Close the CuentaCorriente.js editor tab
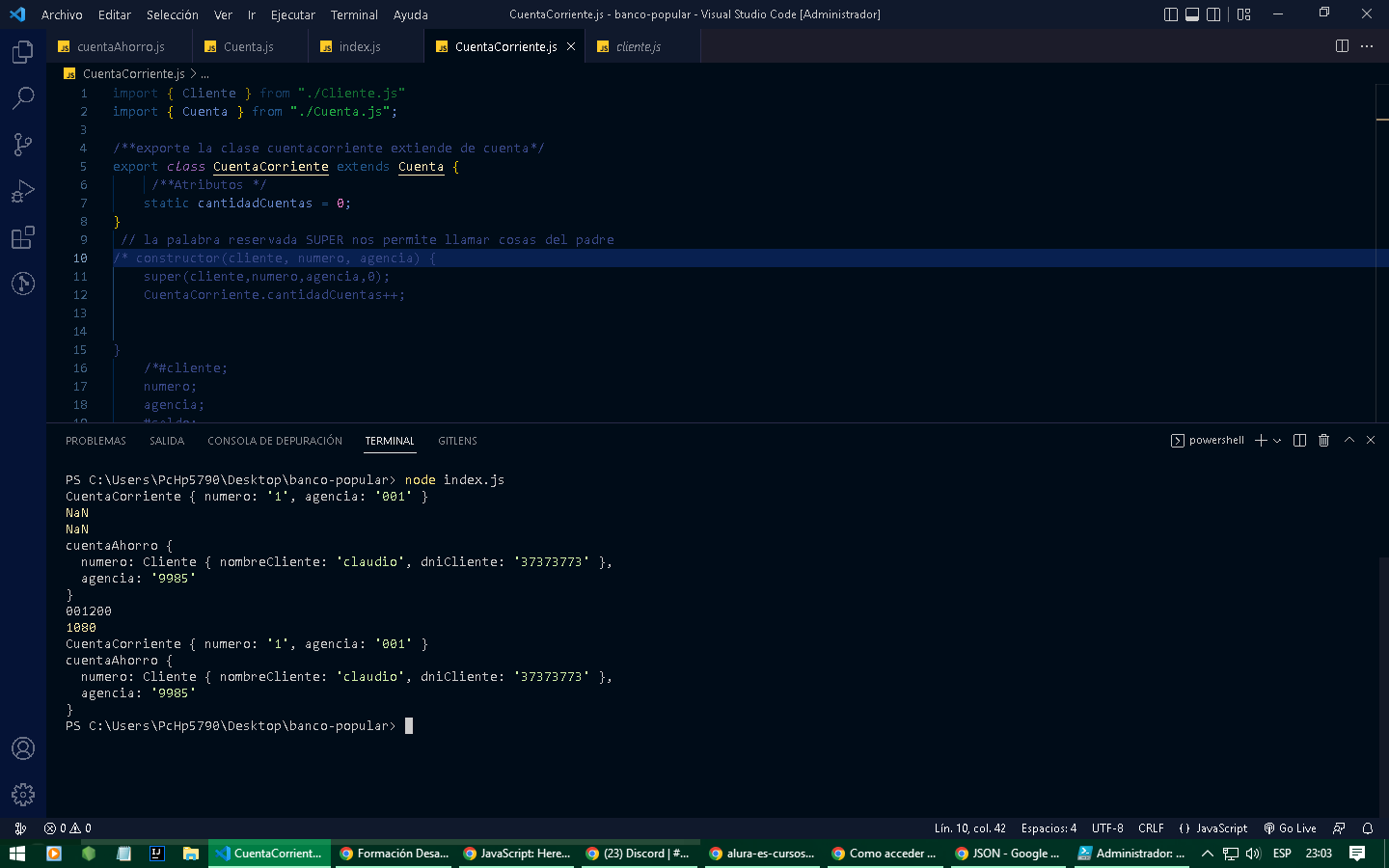Viewport: 1389px width, 868px height. click(571, 46)
